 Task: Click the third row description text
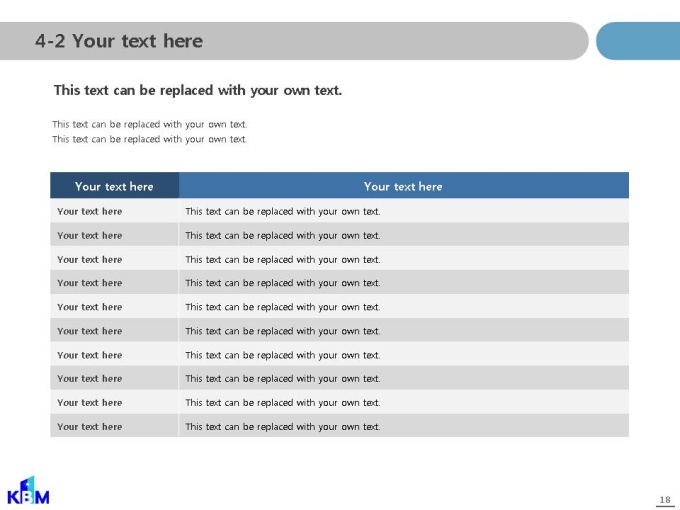[x=283, y=259]
